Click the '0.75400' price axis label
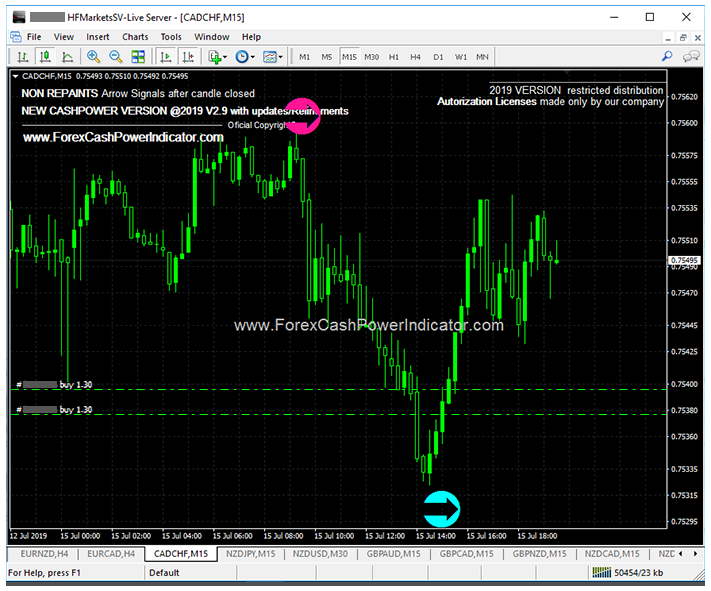This screenshot has width=711, height=591. 685,384
